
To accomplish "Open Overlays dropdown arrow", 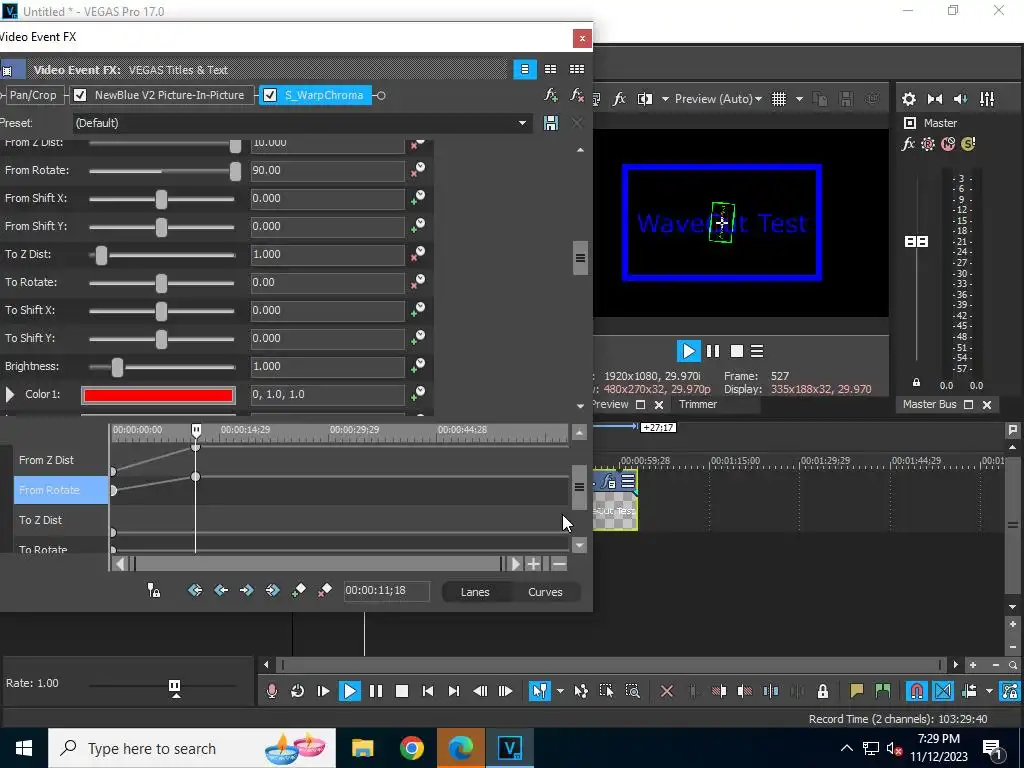I will 799,99.
